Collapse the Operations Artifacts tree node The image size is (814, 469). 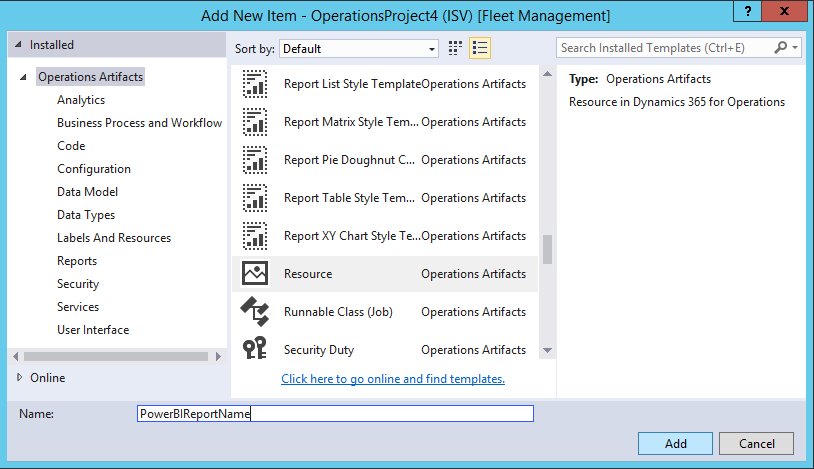click(x=23, y=77)
